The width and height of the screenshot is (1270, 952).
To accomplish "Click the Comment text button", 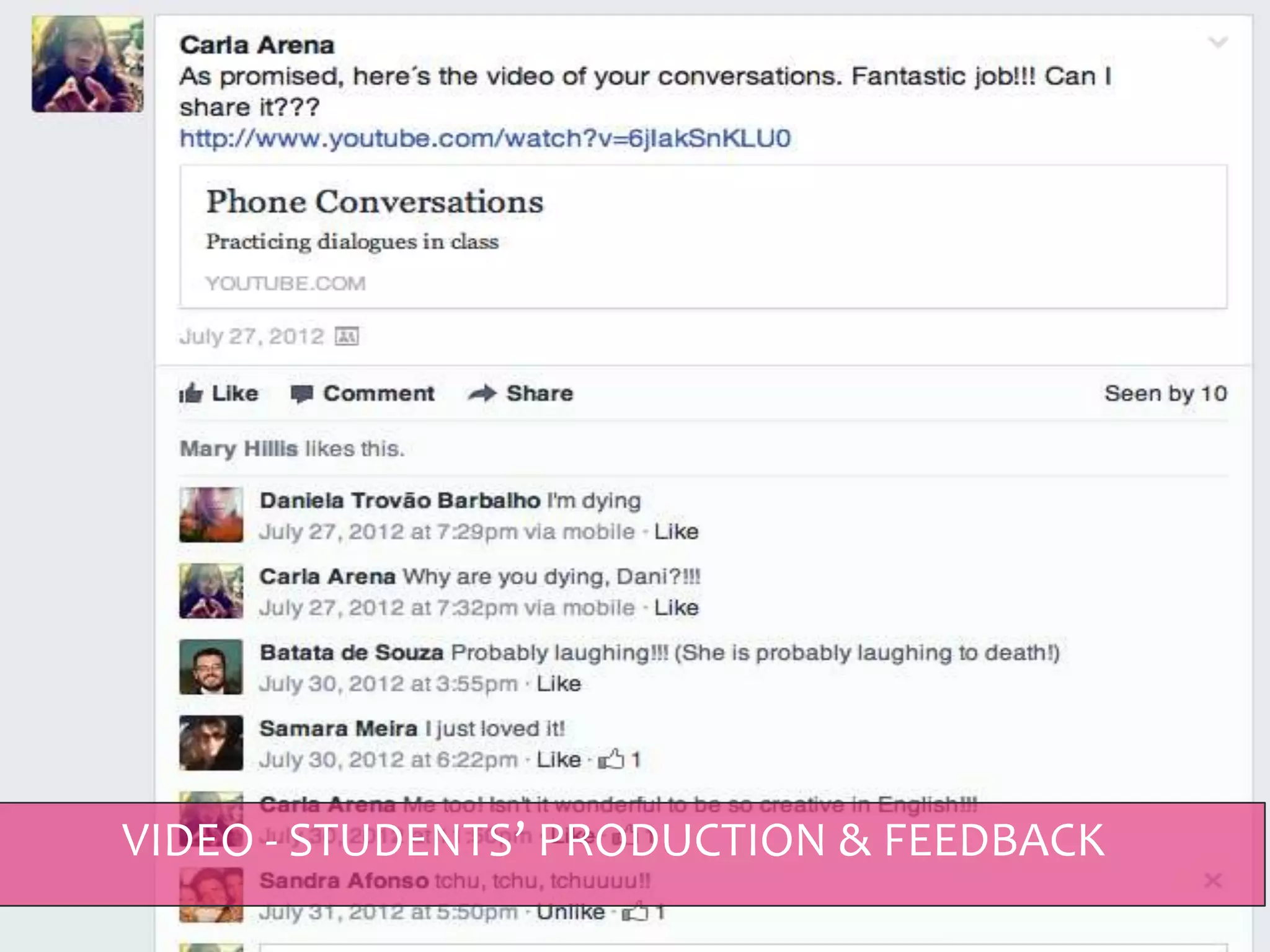I will [x=379, y=393].
